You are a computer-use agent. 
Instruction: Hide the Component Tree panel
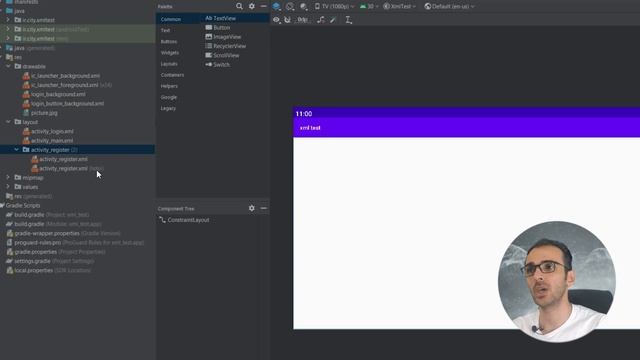pyautogui.click(x=263, y=208)
